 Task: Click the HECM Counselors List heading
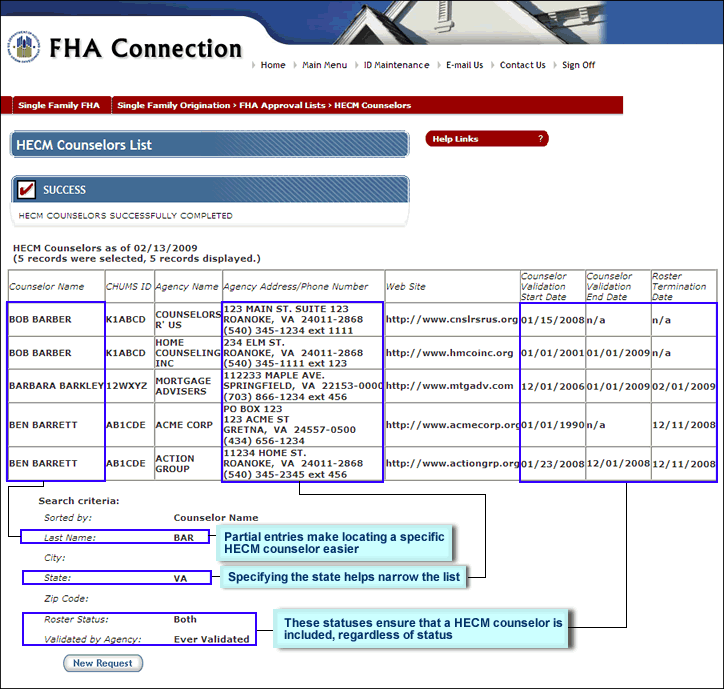pos(84,145)
